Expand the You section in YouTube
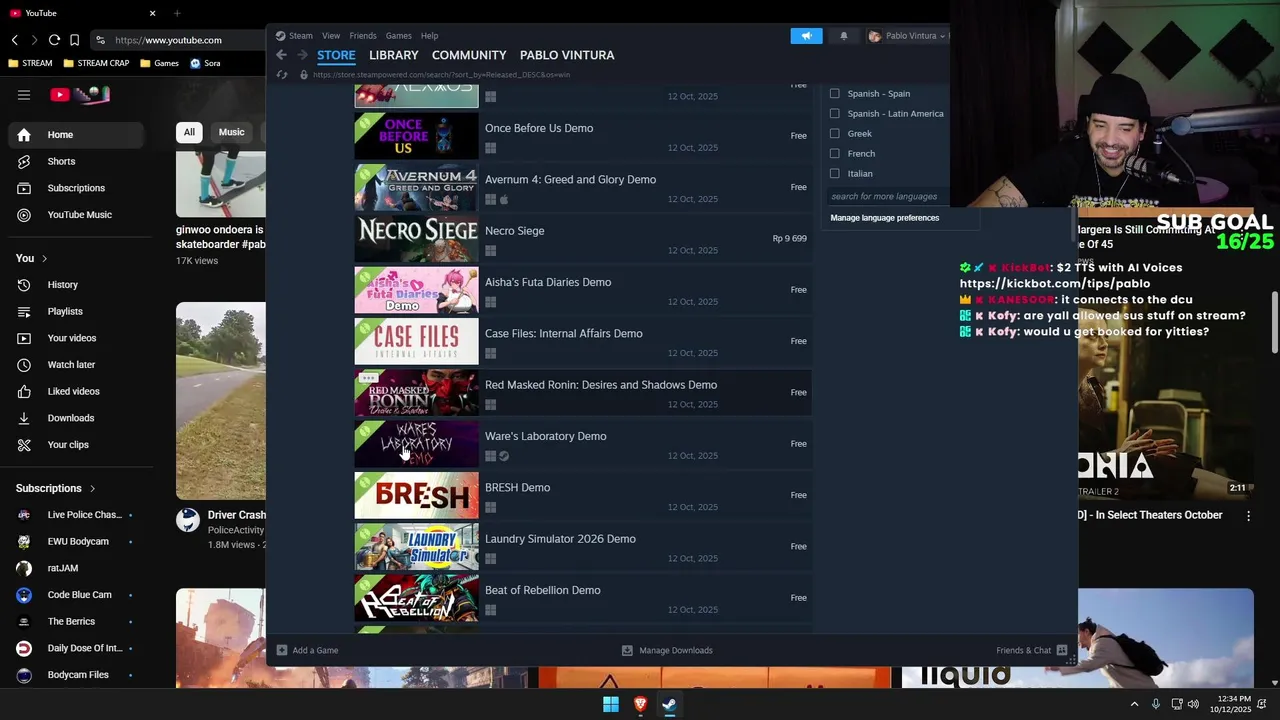Viewport: 1280px width, 720px height. pos(32,258)
